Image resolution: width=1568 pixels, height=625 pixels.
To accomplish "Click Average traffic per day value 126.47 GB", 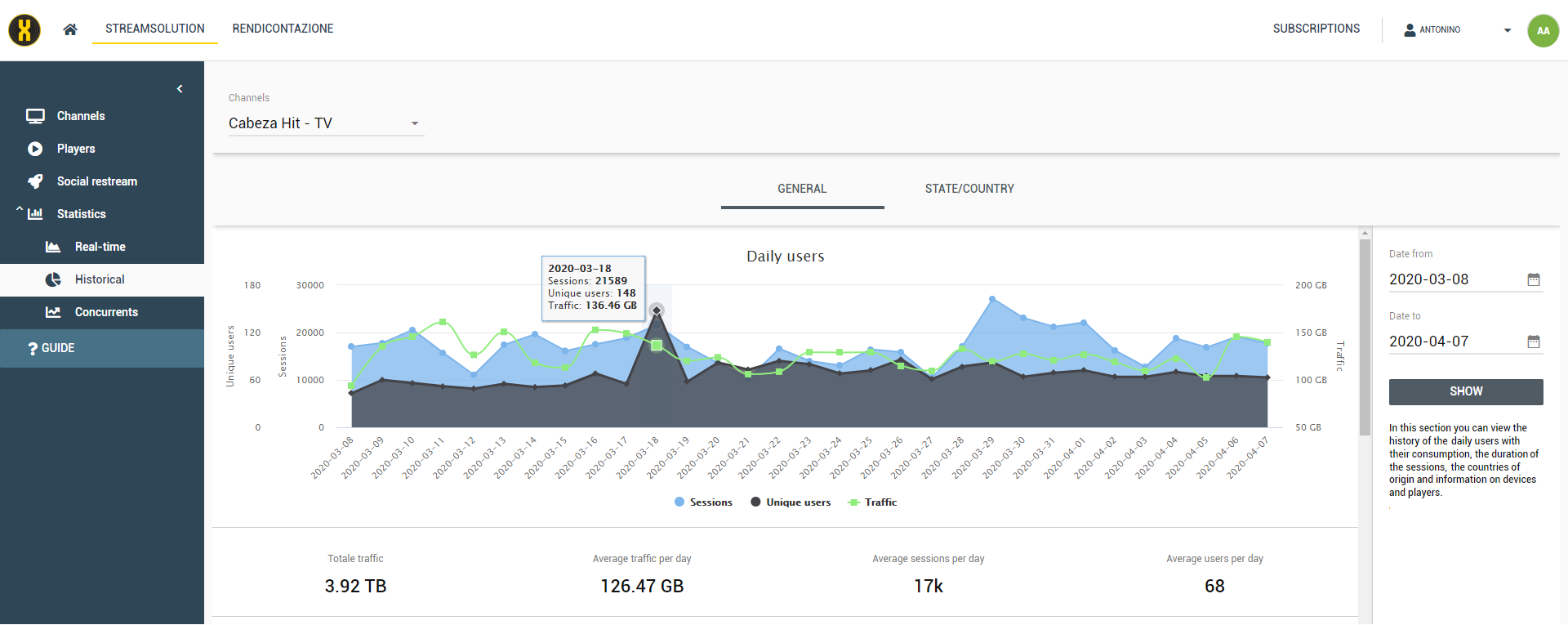I will click(x=642, y=587).
